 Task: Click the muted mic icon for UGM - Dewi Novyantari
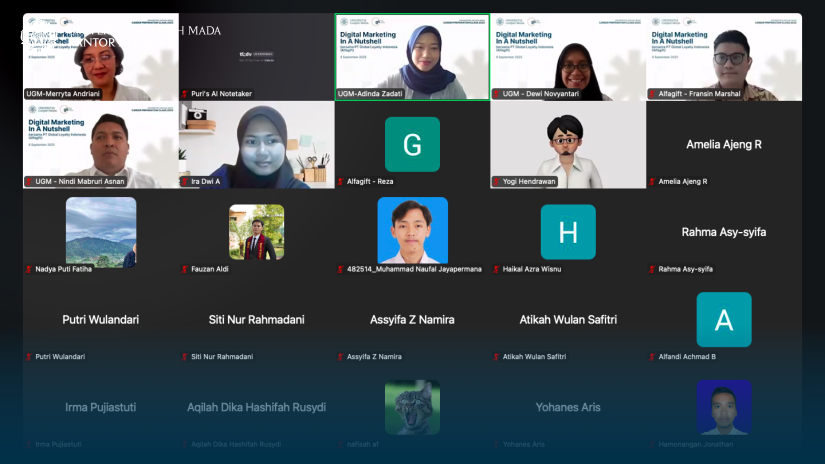coord(497,94)
